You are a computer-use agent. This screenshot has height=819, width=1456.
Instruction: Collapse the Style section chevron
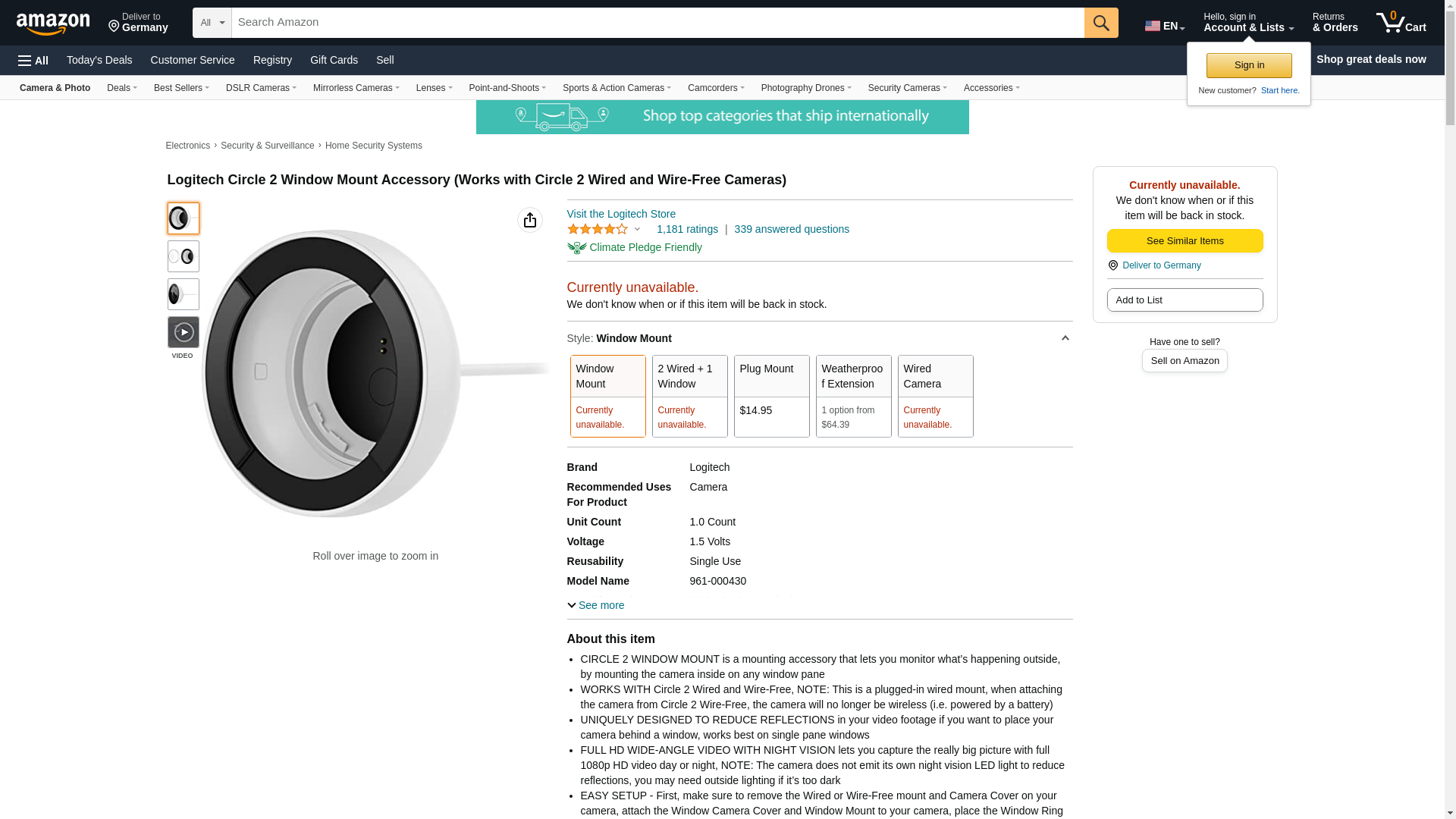[x=1065, y=338]
